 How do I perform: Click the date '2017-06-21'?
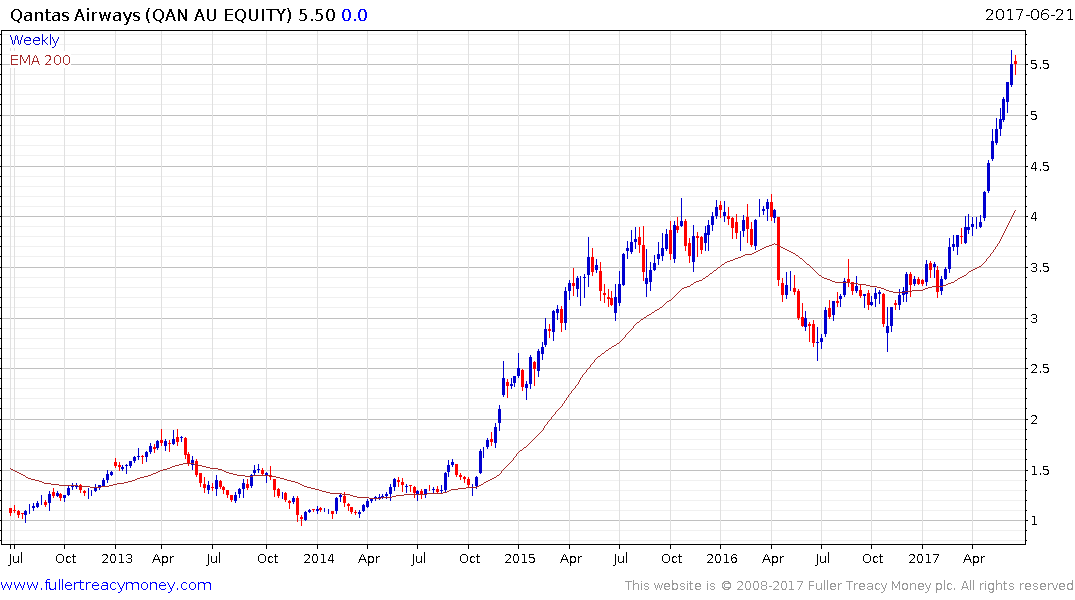pyautogui.click(x=1029, y=15)
